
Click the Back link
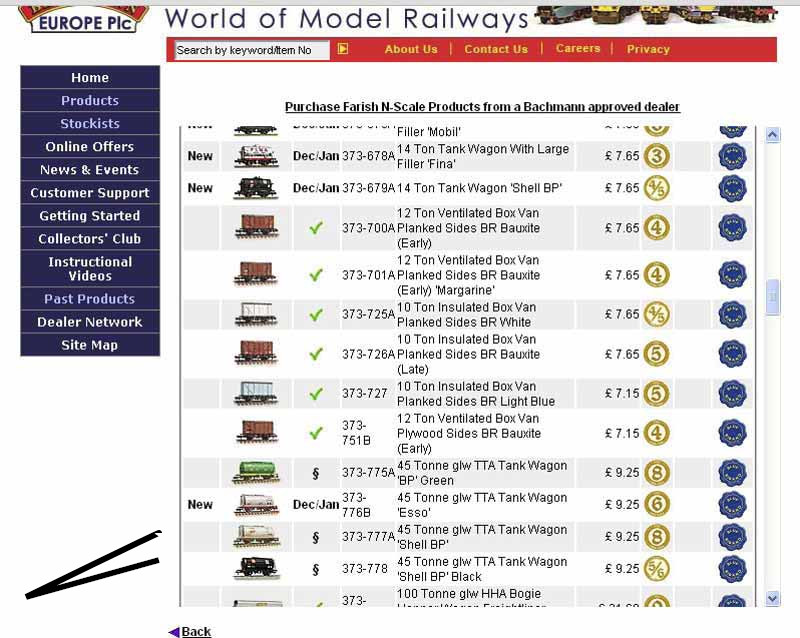pyautogui.click(x=196, y=631)
